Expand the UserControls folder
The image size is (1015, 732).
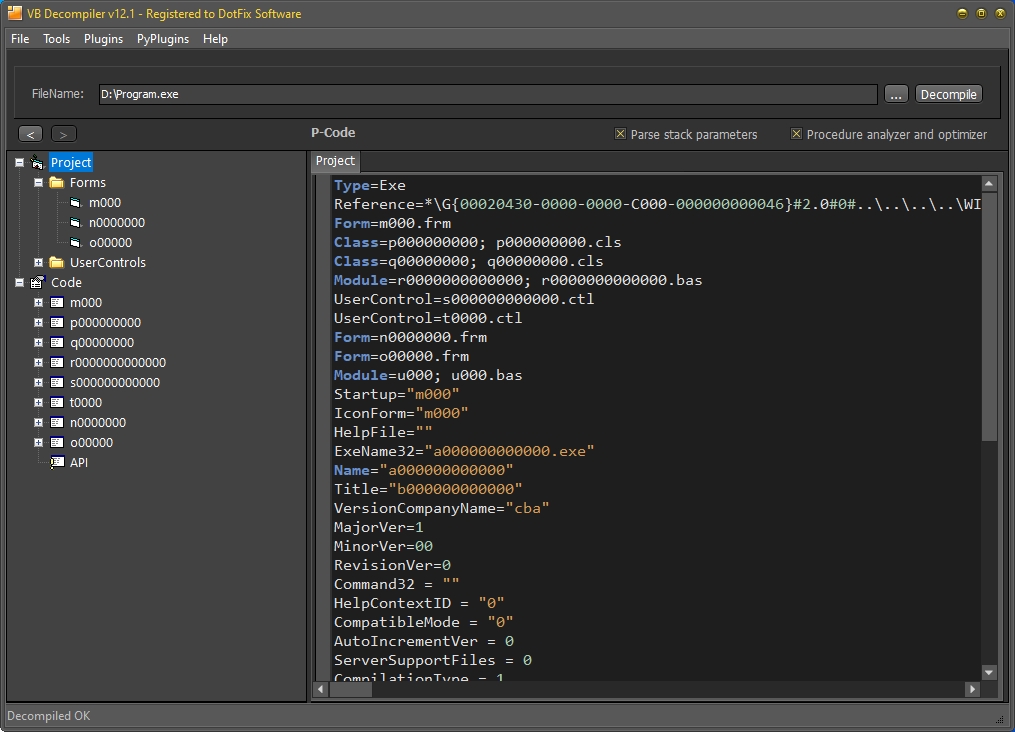click(x=38, y=262)
